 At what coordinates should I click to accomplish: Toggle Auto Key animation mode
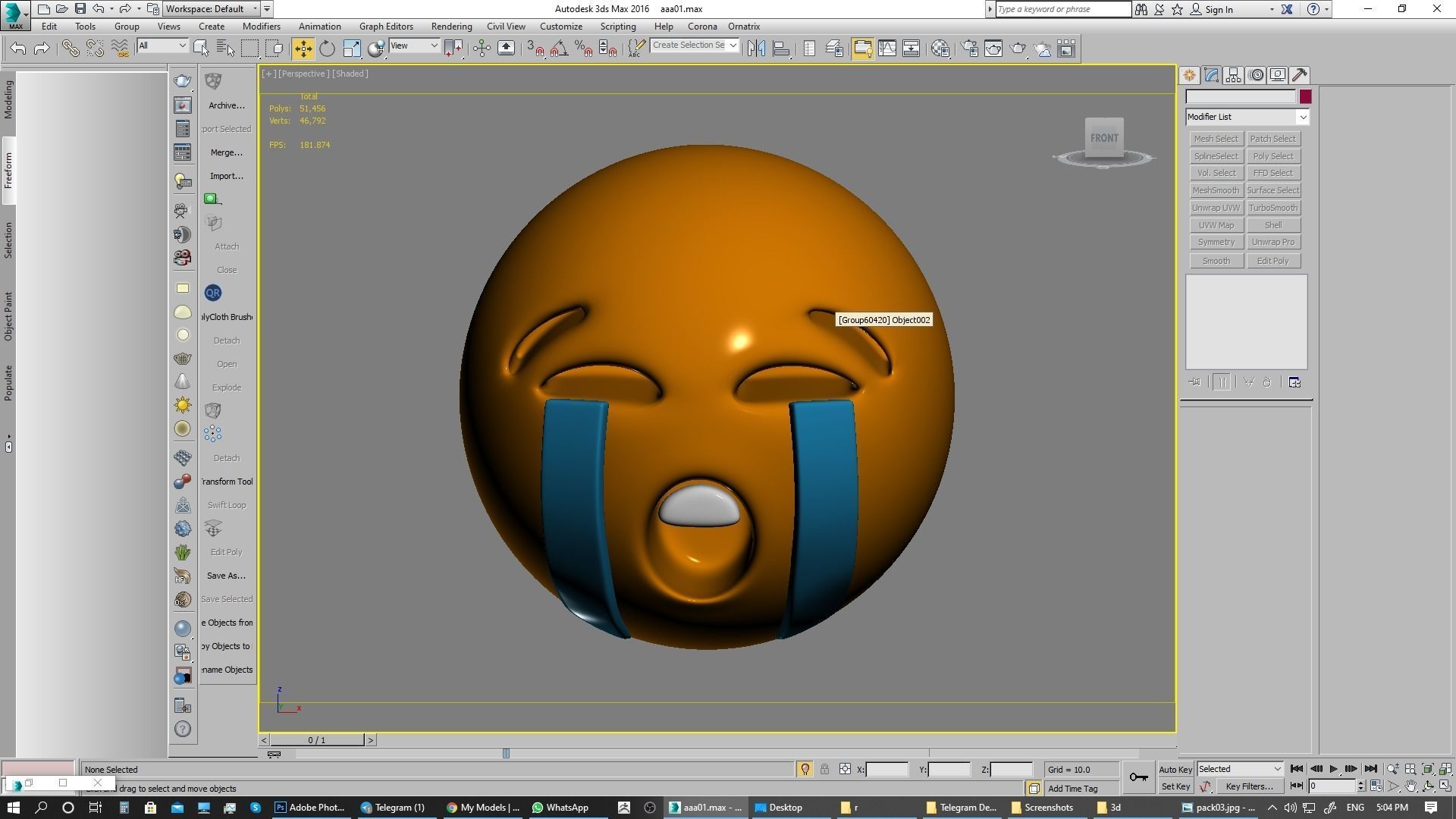[x=1175, y=770]
